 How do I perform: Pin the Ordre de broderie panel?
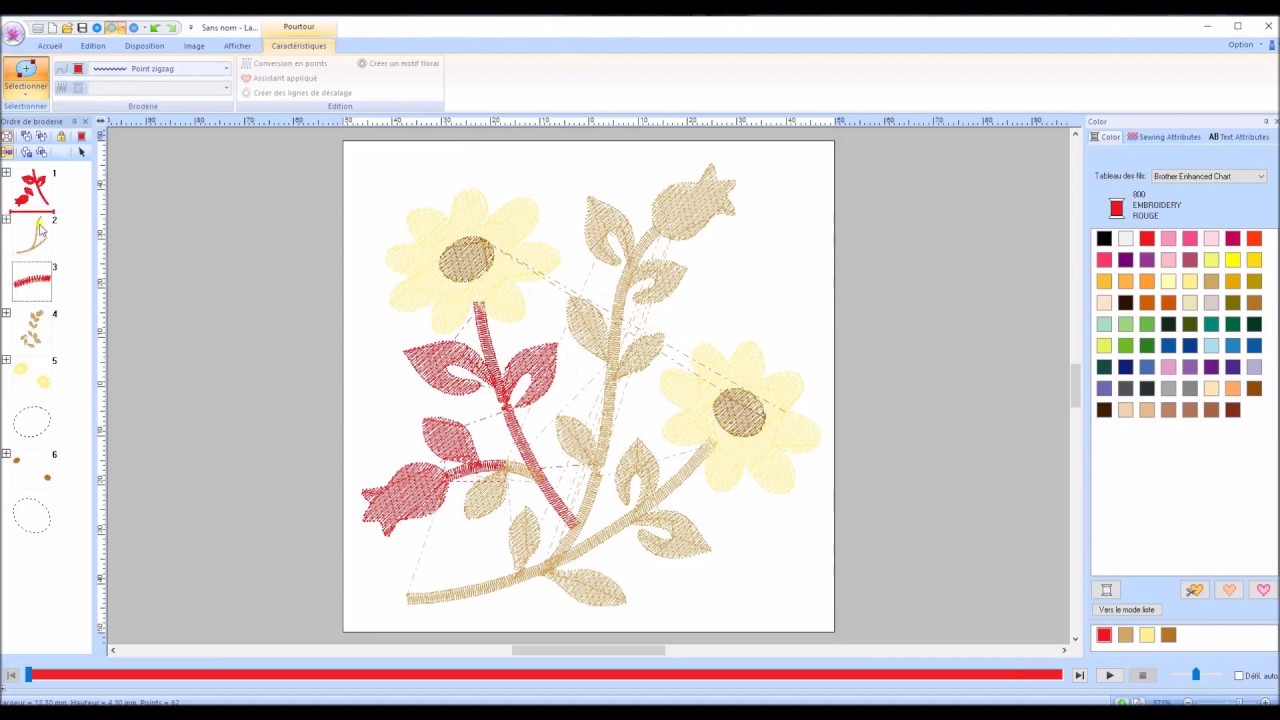[73, 121]
